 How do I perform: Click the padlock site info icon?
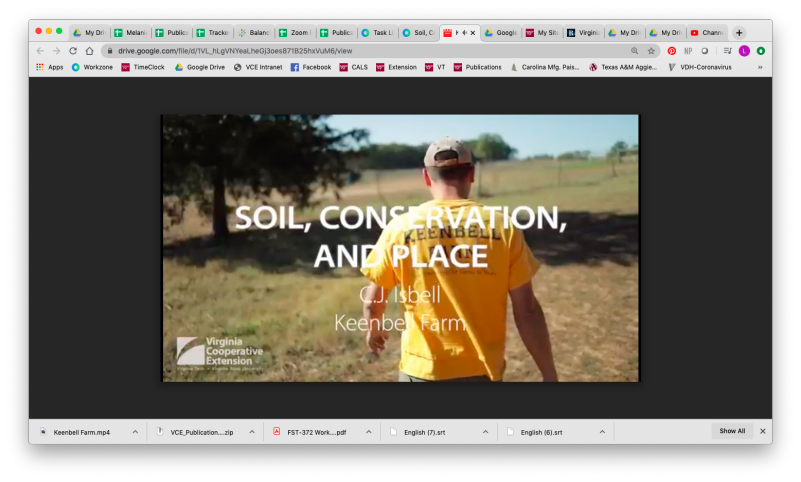[x=110, y=51]
